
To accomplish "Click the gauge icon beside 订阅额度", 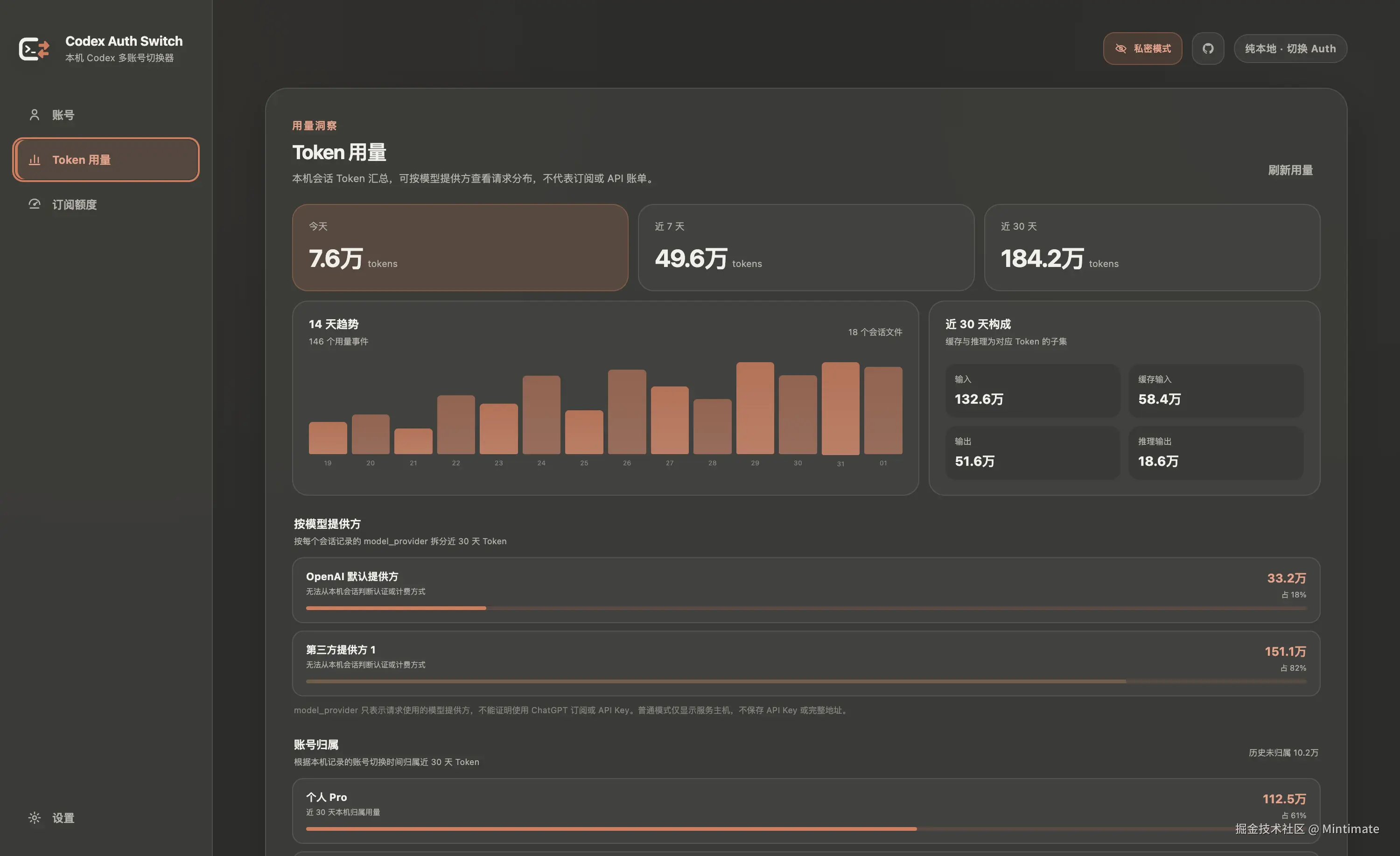I will pyautogui.click(x=35, y=204).
